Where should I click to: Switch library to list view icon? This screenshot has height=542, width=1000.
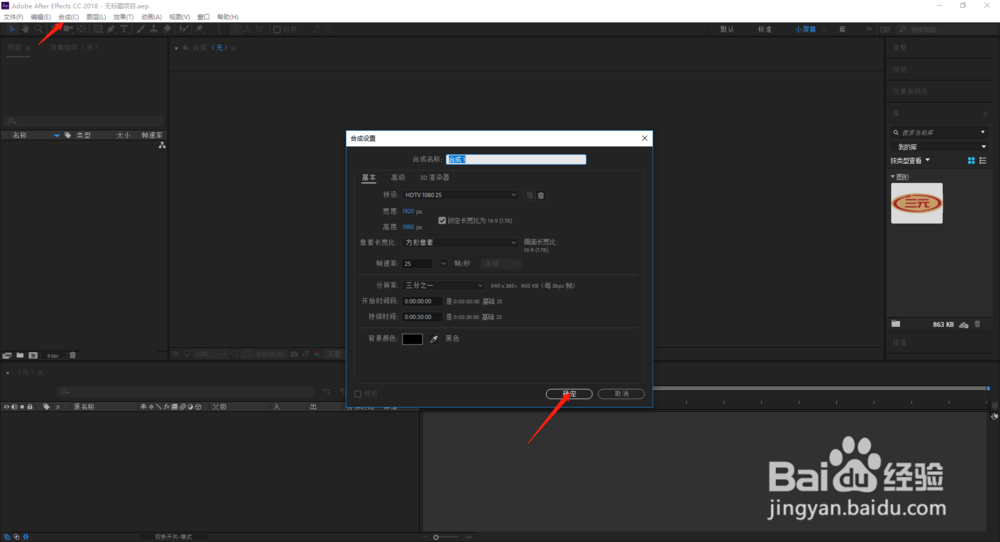[983, 161]
